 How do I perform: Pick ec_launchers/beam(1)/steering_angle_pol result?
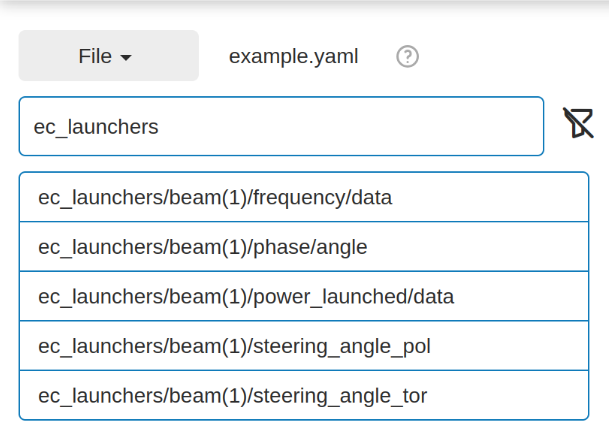pos(304,346)
